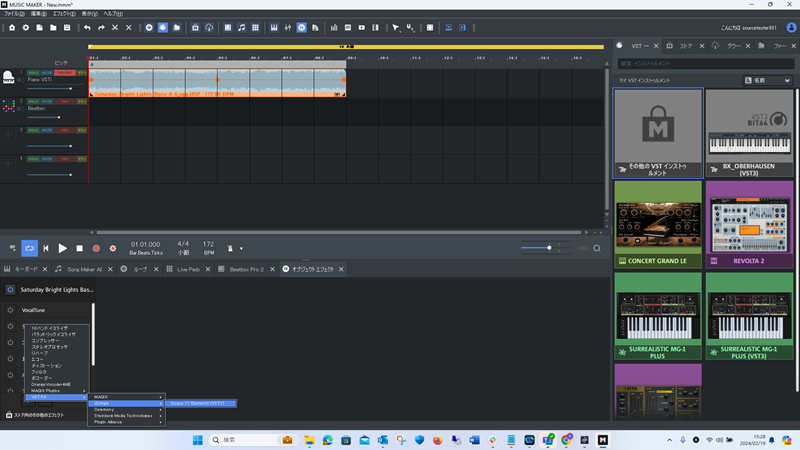Click the redo arrow in the toolbar
The width and height of the screenshot is (800, 450).
101,28
